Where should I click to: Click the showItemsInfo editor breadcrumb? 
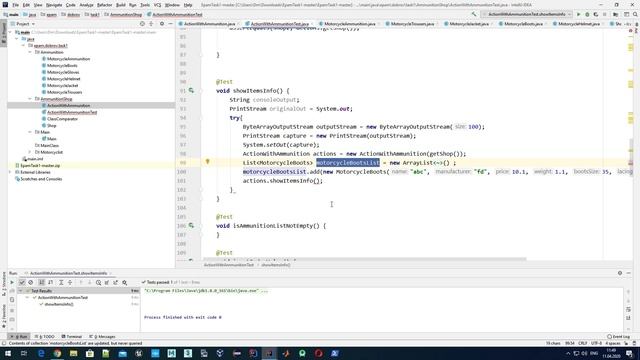point(276,265)
